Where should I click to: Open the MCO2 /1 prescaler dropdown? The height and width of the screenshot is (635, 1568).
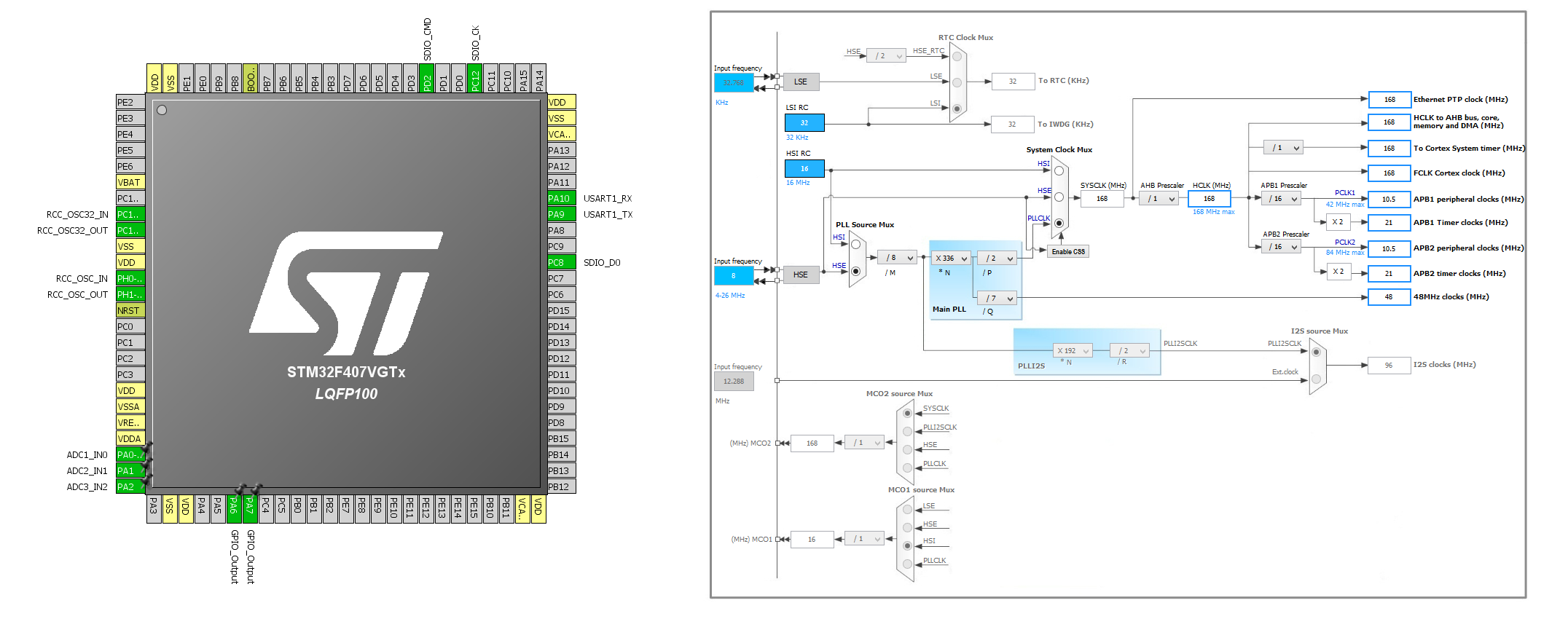point(864,443)
